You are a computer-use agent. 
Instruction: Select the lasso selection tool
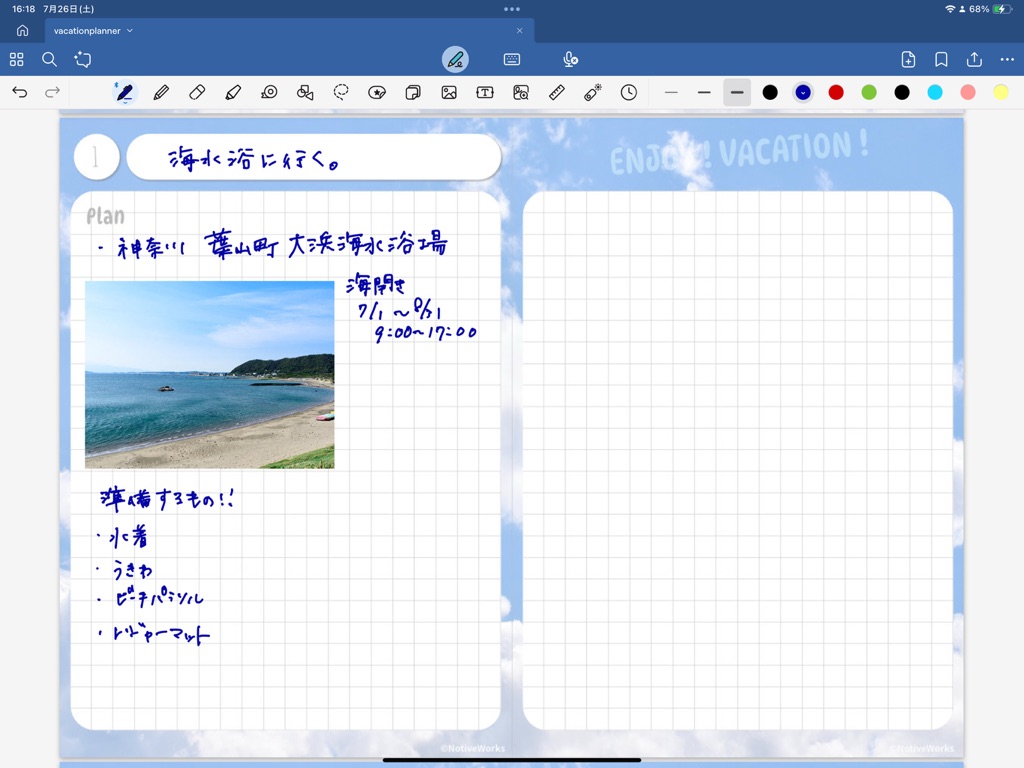(x=341, y=93)
